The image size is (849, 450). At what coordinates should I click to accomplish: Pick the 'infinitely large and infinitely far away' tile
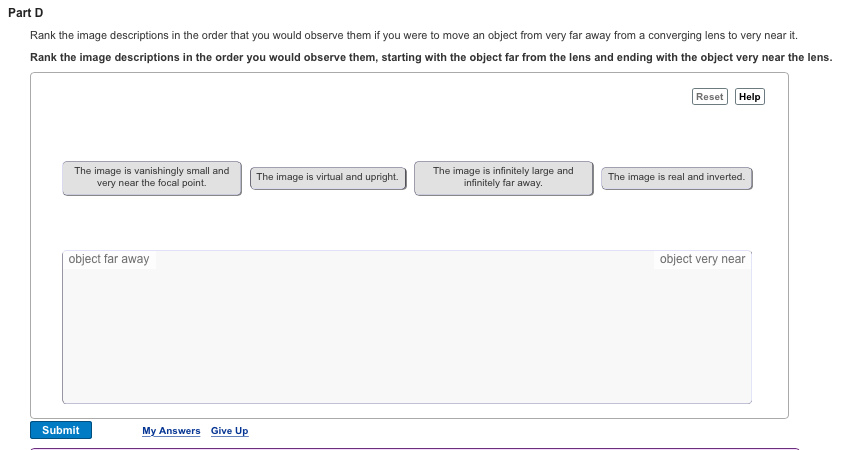pyautogui.click(x=503, y=178)
